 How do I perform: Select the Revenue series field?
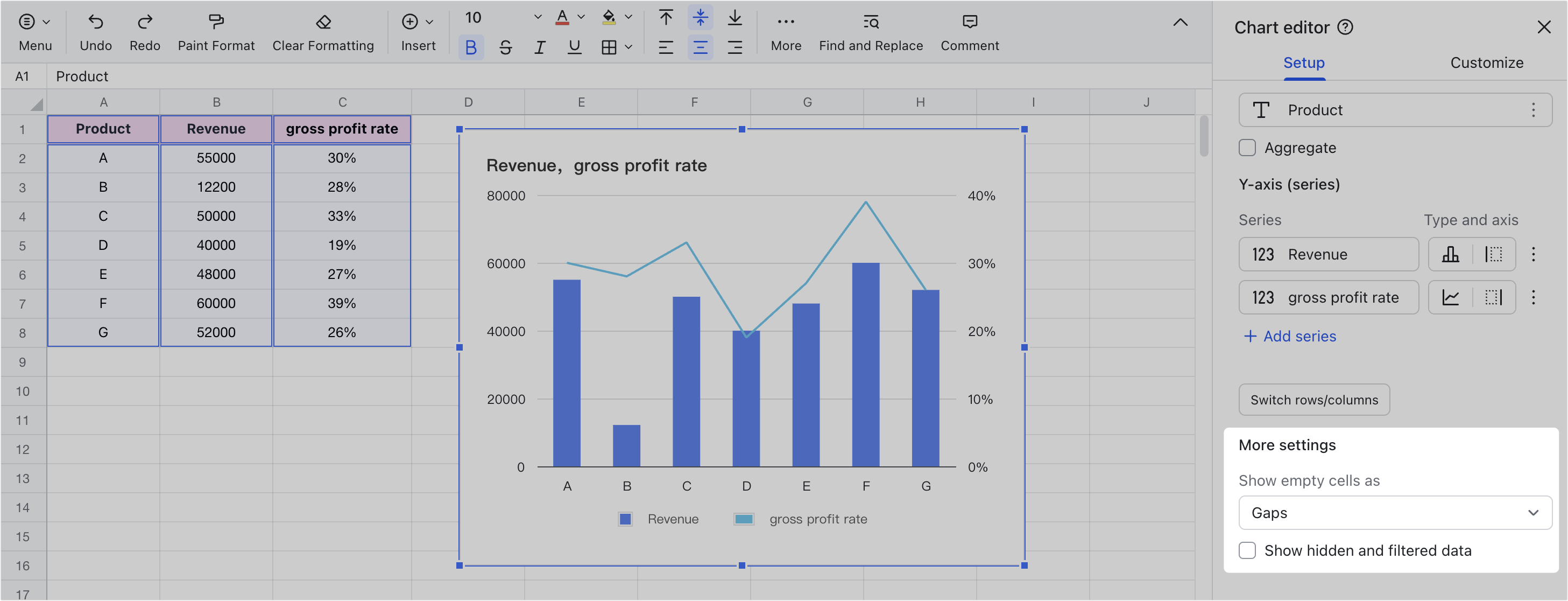[x=1328, y=255]
